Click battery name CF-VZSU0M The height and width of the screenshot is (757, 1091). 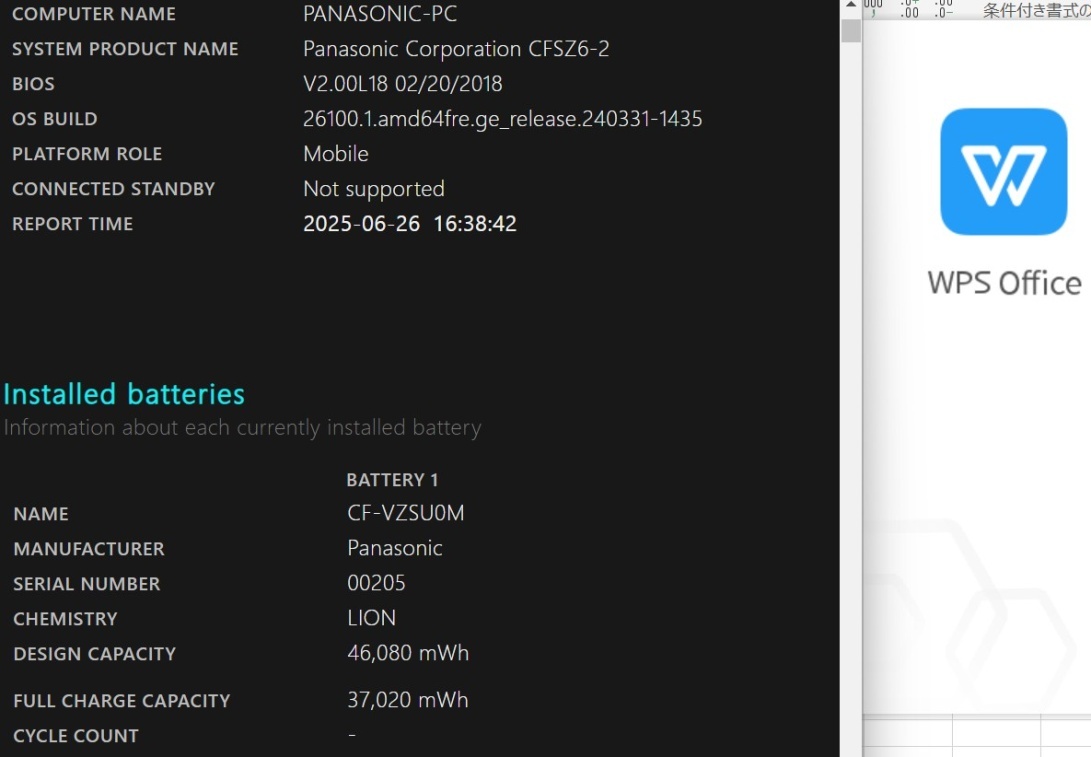406,513
